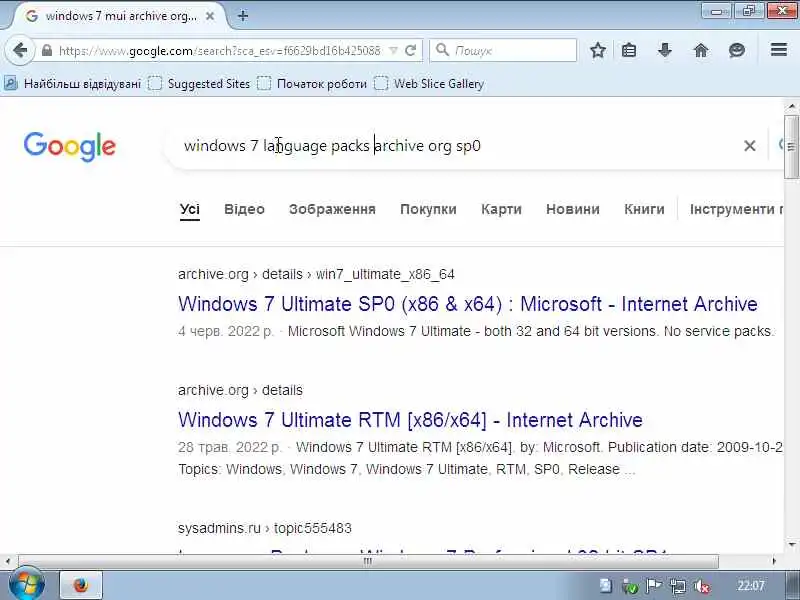Click the padlock site security icon
The width and height of the screenshot is (800, 600).
coord(47,51)
